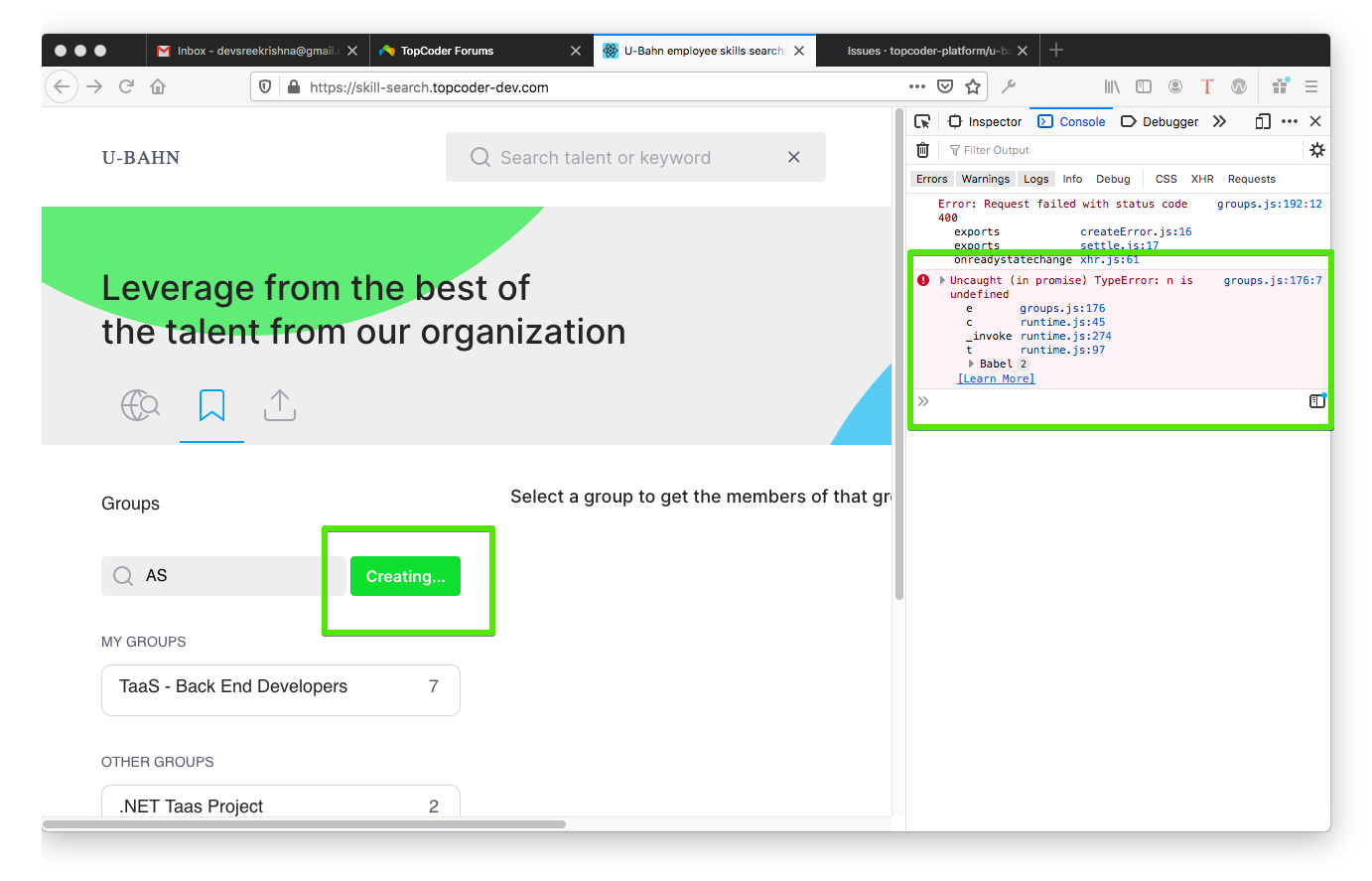Toggle the Errors console filter
This screenshot has height=881, width=1372.
931,179
